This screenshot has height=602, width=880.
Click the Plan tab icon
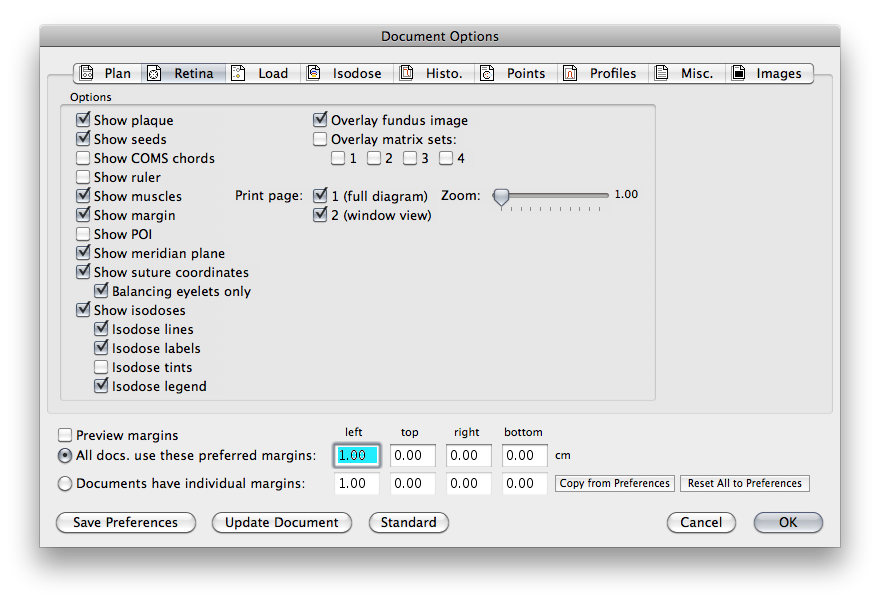(87, 73)
